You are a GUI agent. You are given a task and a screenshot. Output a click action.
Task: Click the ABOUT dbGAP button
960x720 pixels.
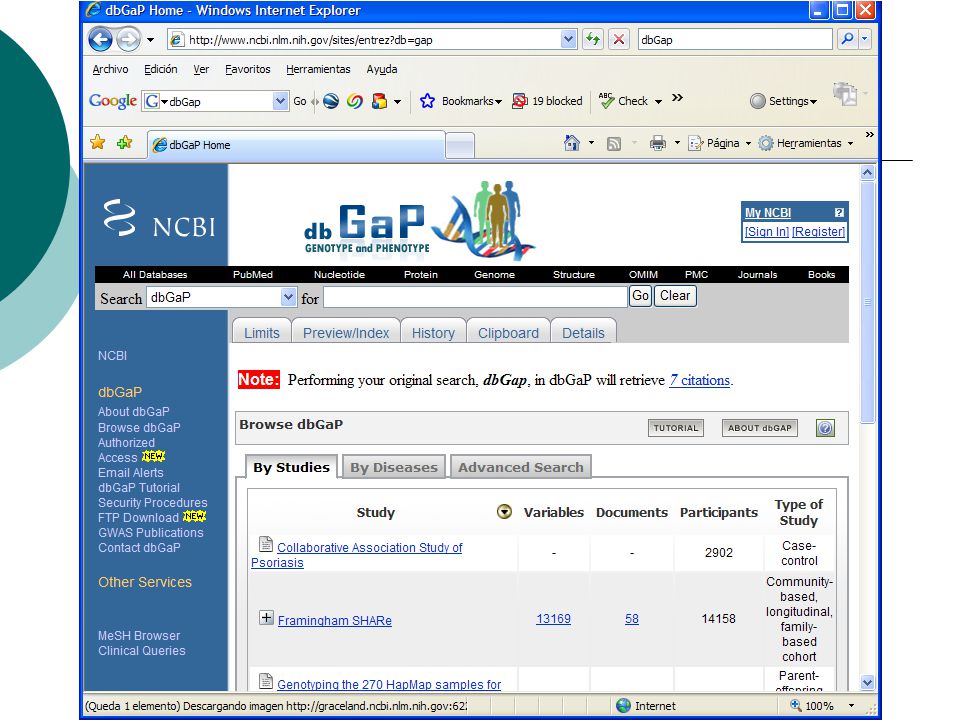pos(760,428)
